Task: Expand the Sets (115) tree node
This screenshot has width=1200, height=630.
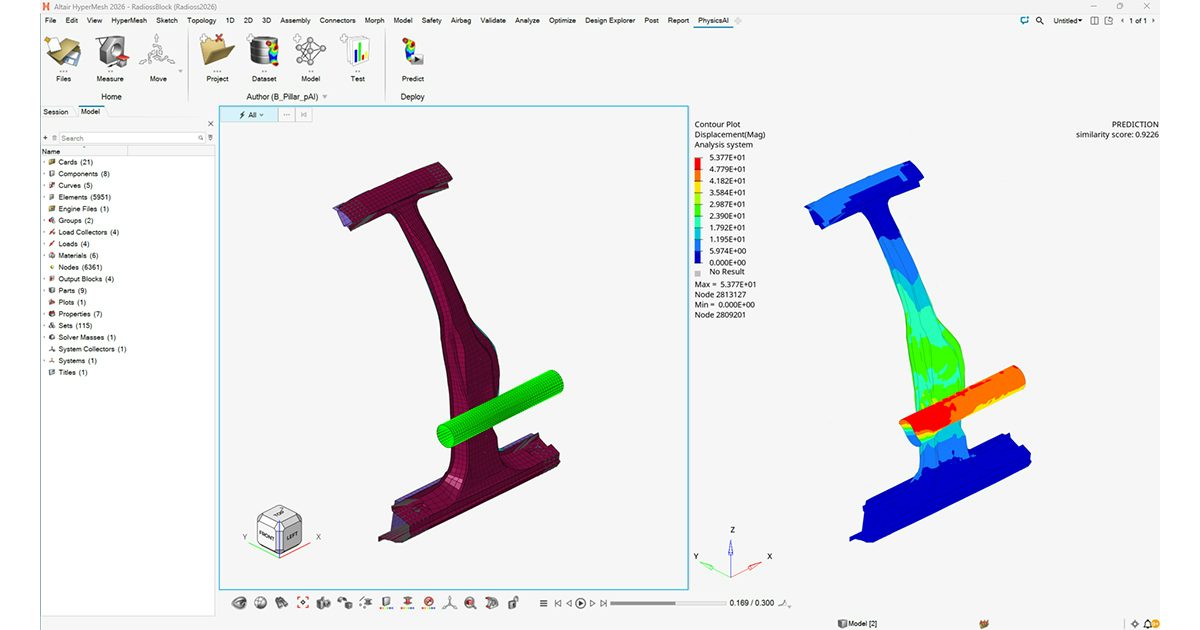Action: (44, 326)
